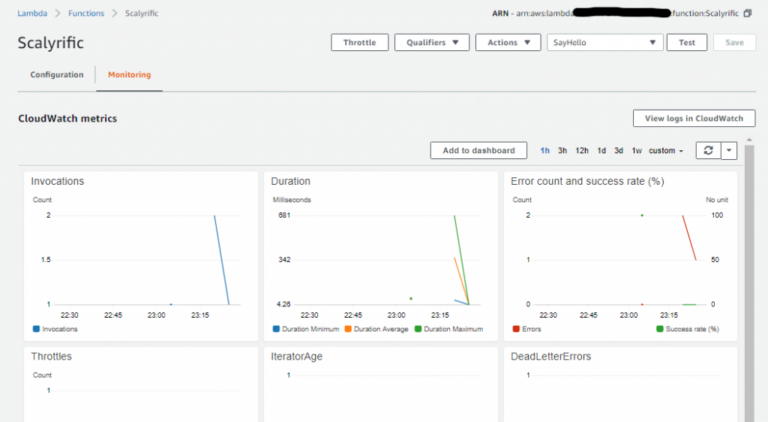This screenshot has height=422, width=768.
Task: Open the Actions dropdown menu
Action: [509, 43]
